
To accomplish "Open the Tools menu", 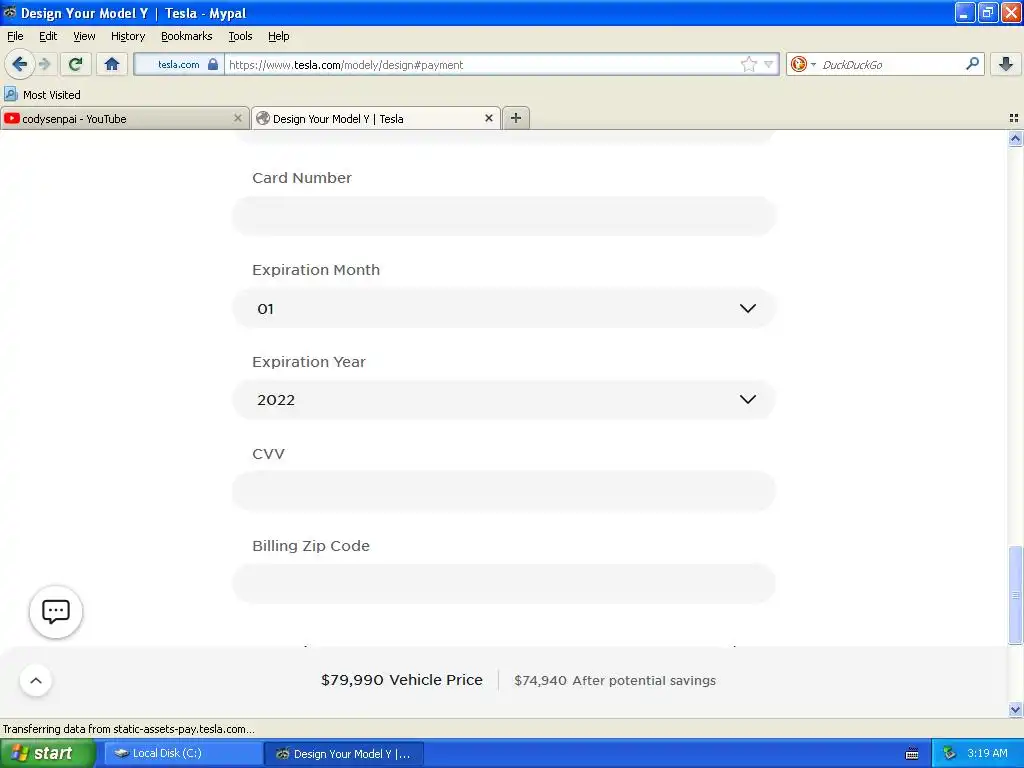I will click(240, 36).
